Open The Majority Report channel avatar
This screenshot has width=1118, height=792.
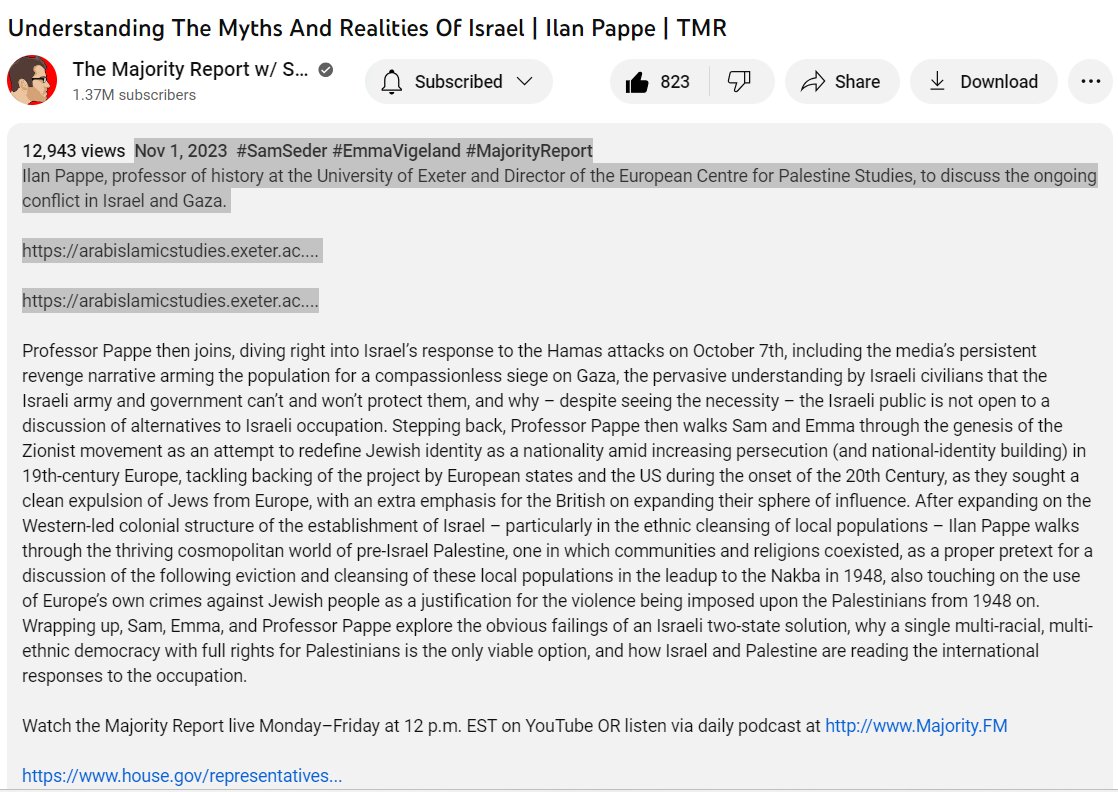pos(32,80)
